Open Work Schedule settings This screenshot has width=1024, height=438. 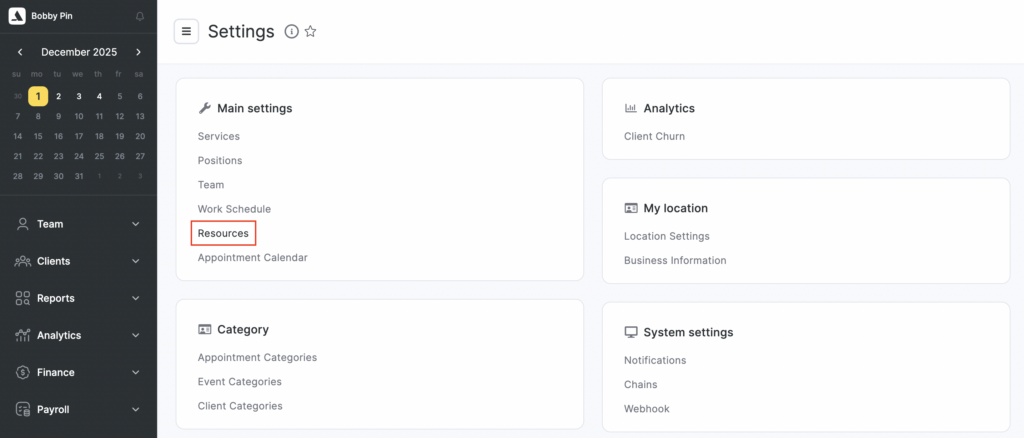coord(234,209)
